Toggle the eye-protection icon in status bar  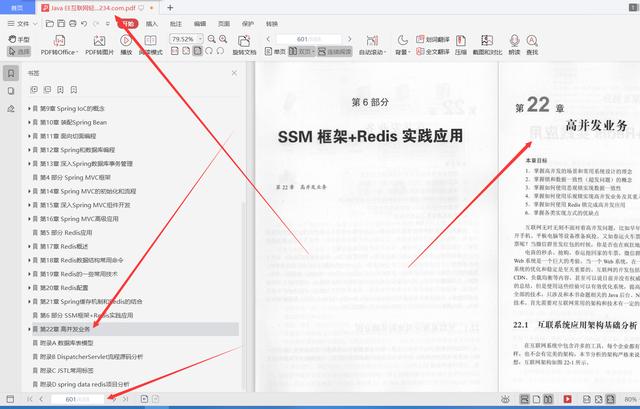pyautogui.click(x=505, y=399)
